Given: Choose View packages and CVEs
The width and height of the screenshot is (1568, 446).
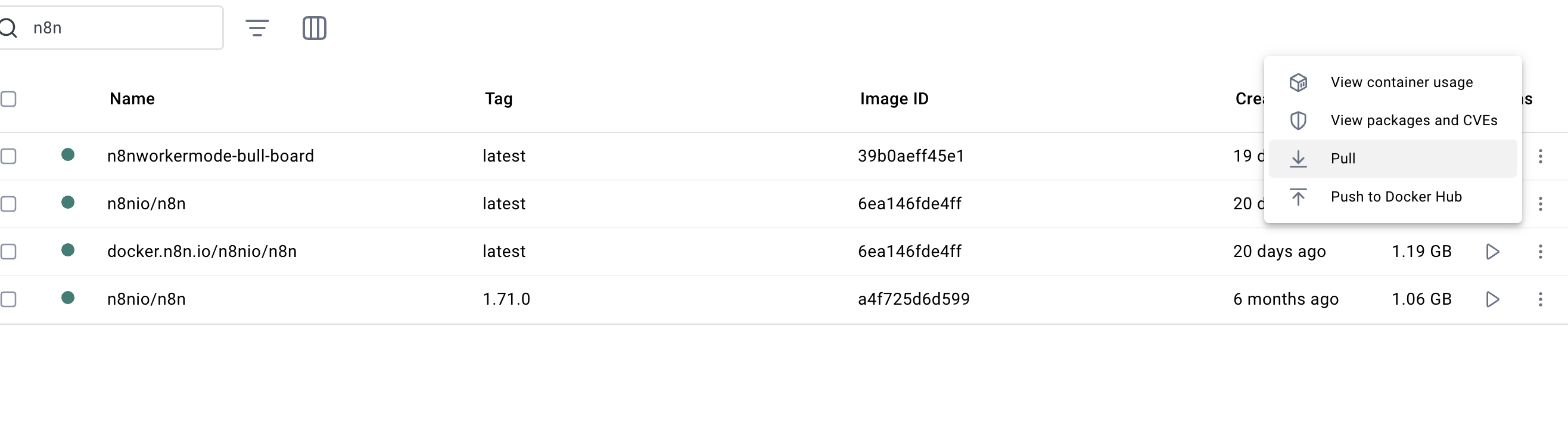Looking at the screenshot, I should pos(1393,120).
